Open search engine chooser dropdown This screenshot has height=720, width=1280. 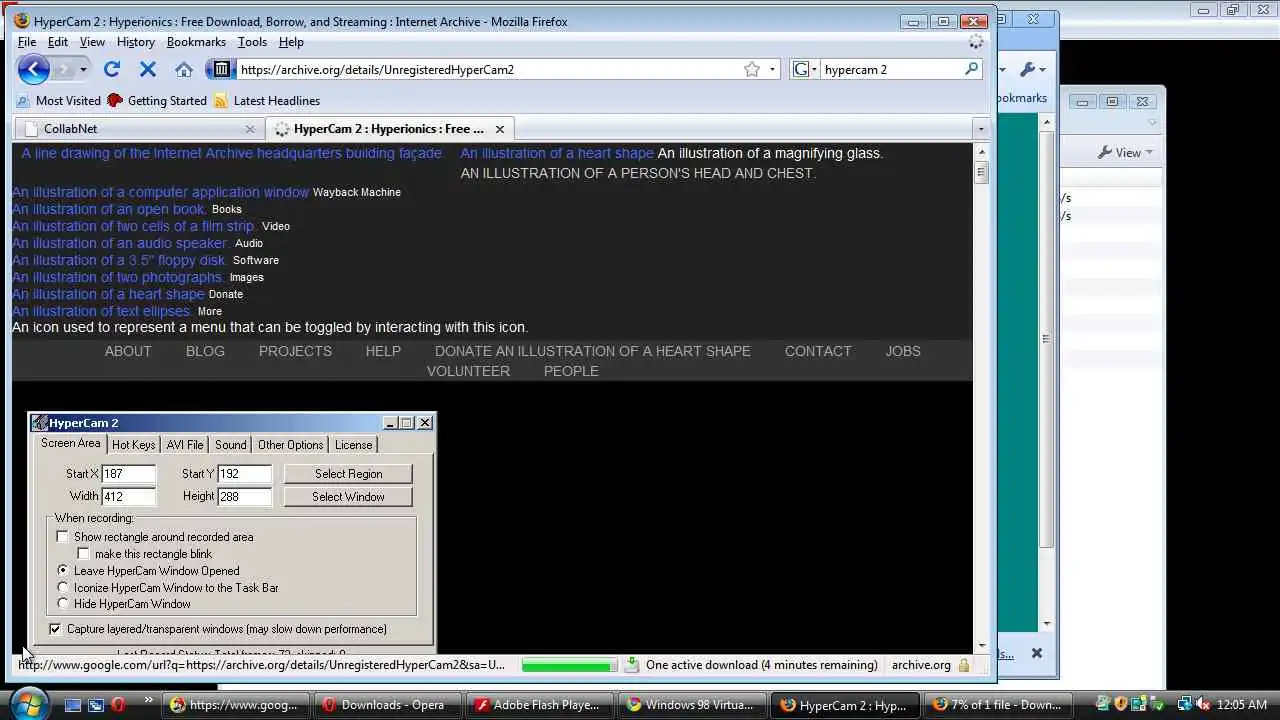pos(805,69)
